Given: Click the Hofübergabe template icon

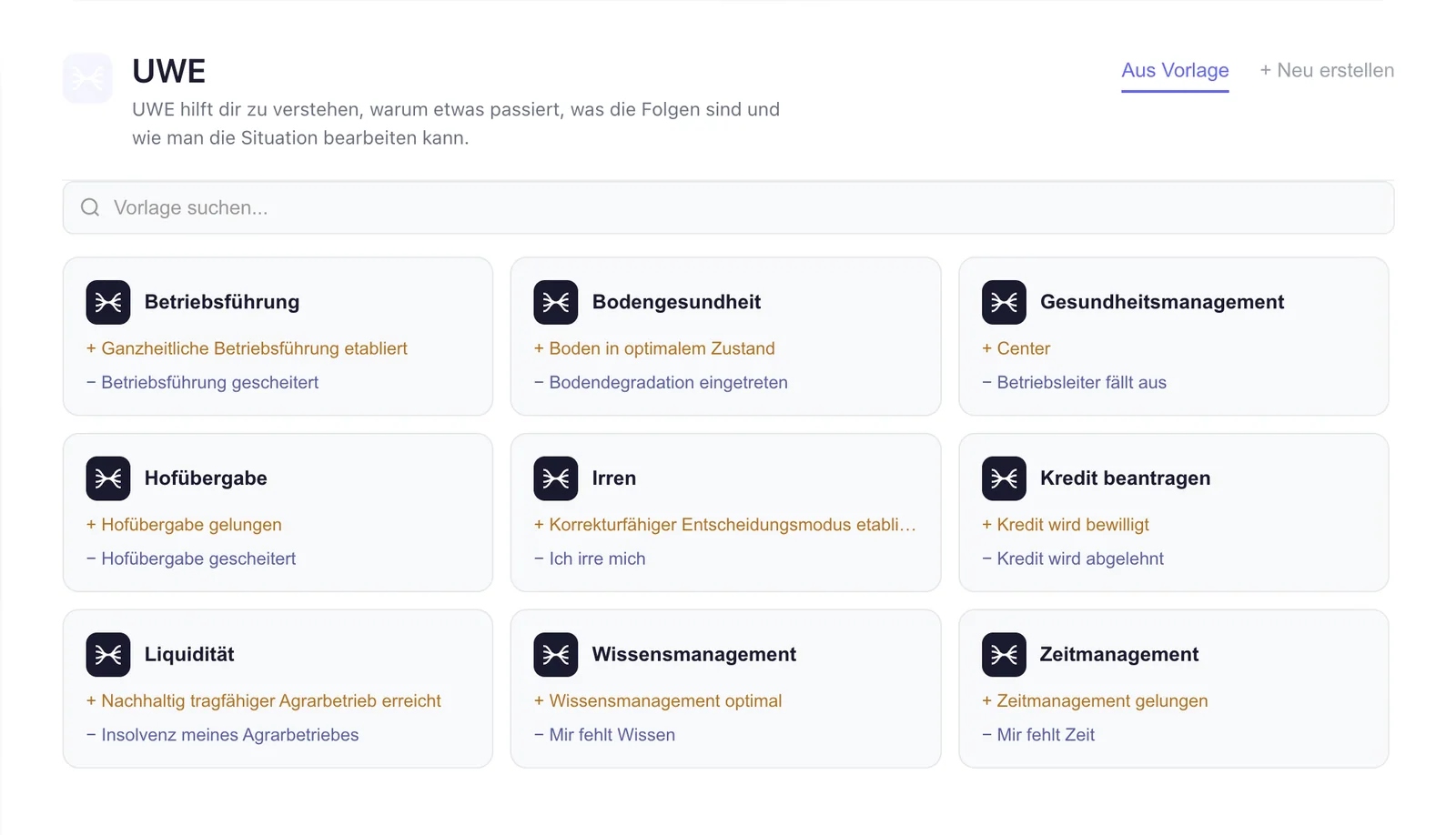Looking at the screenshot, I should point(108,478).
